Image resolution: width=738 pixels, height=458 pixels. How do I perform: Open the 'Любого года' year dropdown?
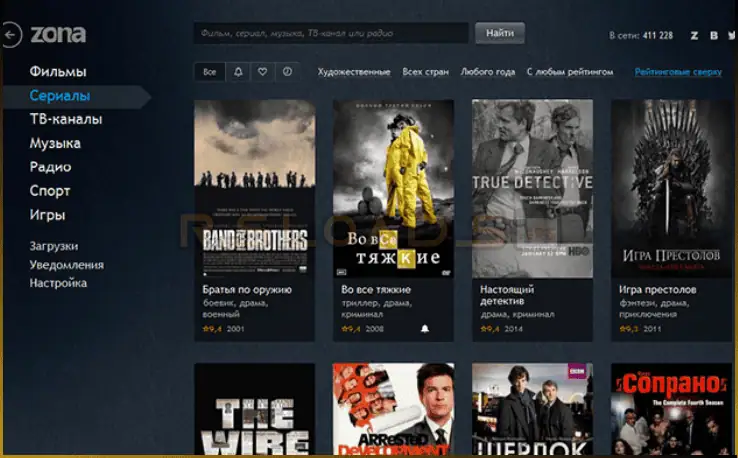click(487, 72)
